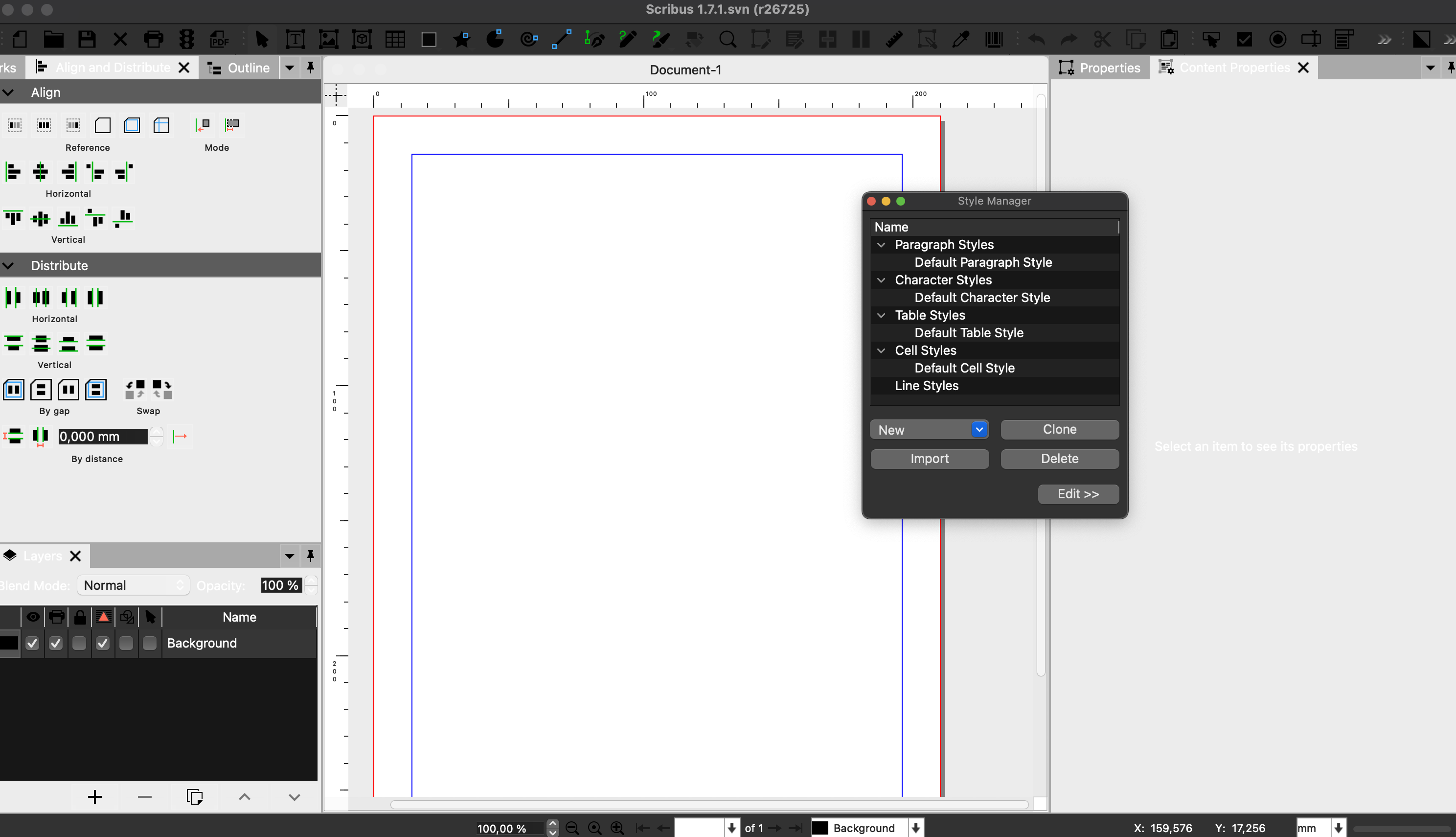Viewport: 1456px width, 837px height.
Task: Open the Blend Mode Normal dropdown
Action: [x=133, y=585]
